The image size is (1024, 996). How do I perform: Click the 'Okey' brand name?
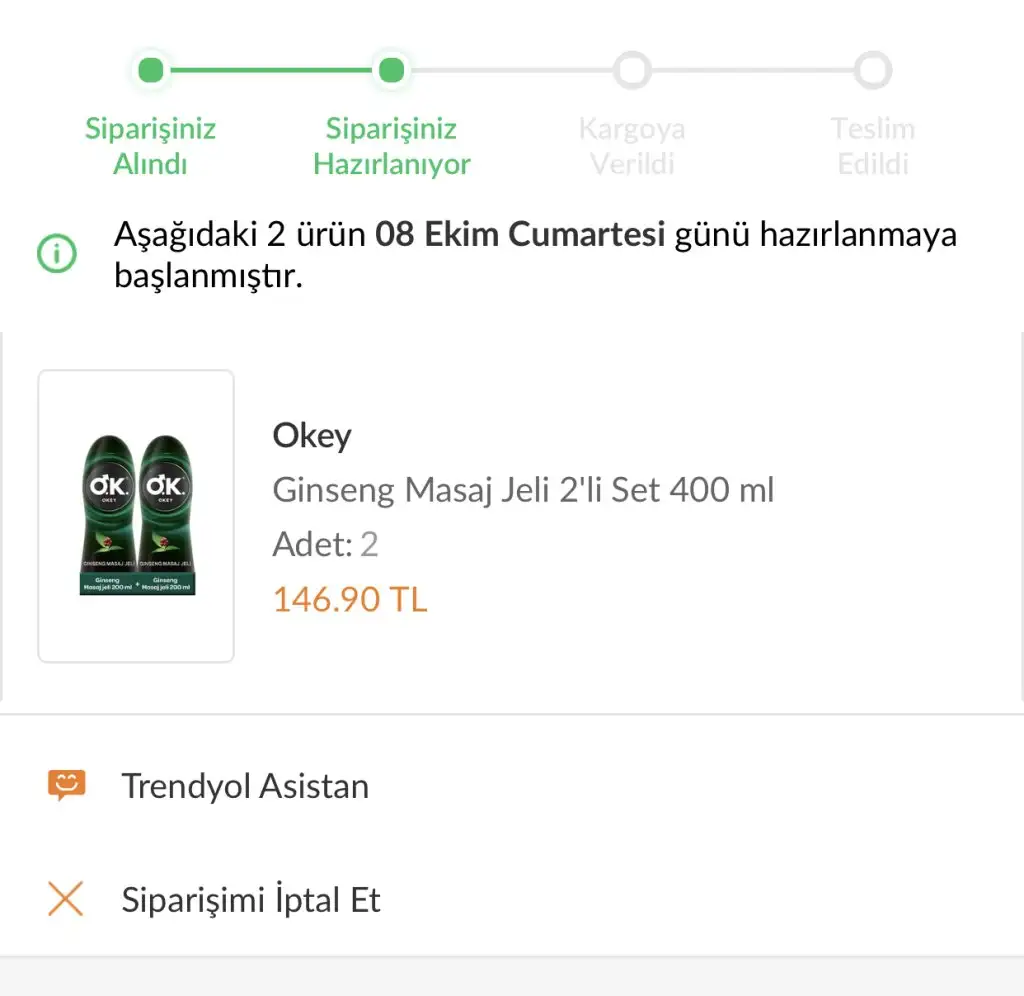tap(312, 436)
